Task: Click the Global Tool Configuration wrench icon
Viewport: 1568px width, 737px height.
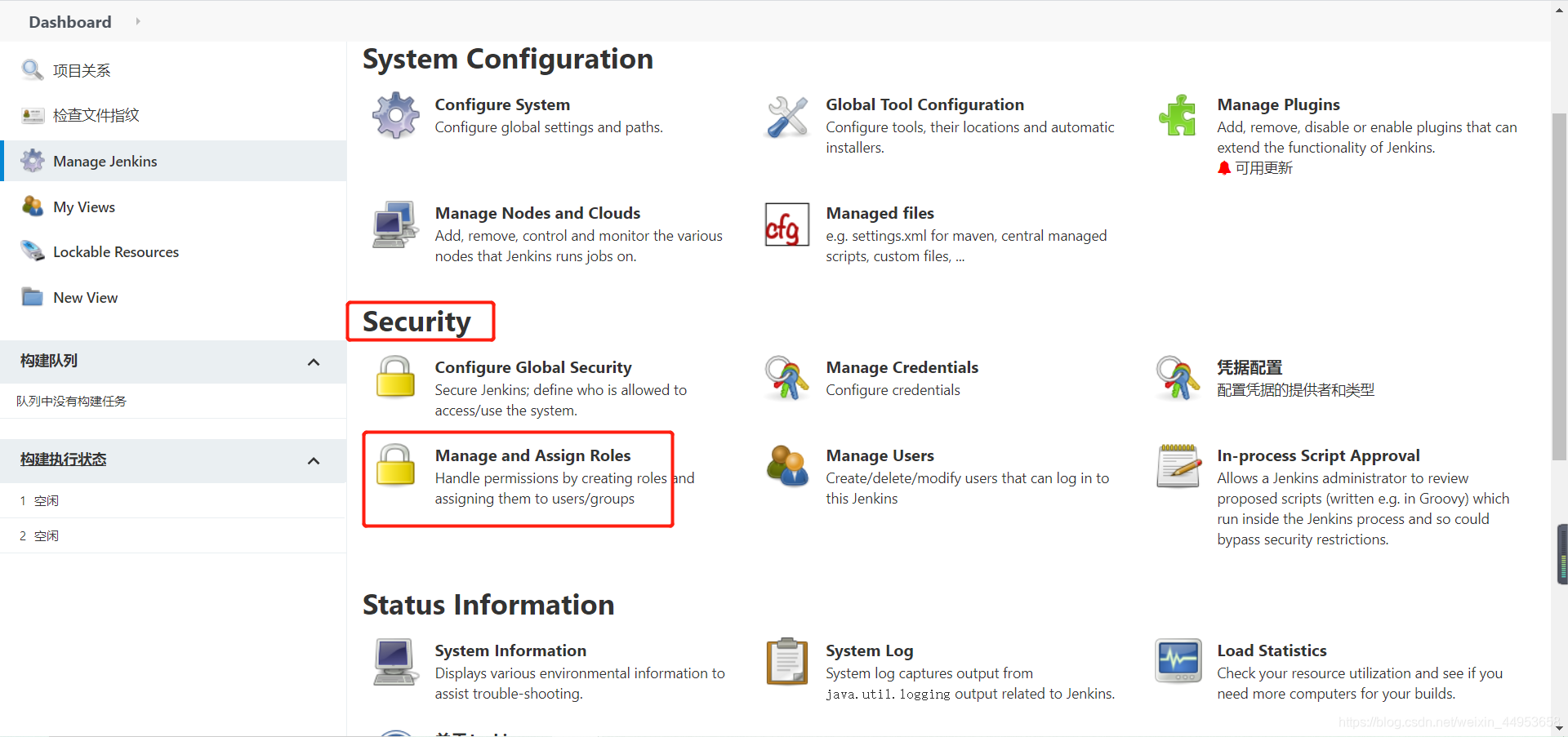Action: click(x=786, y=117)
